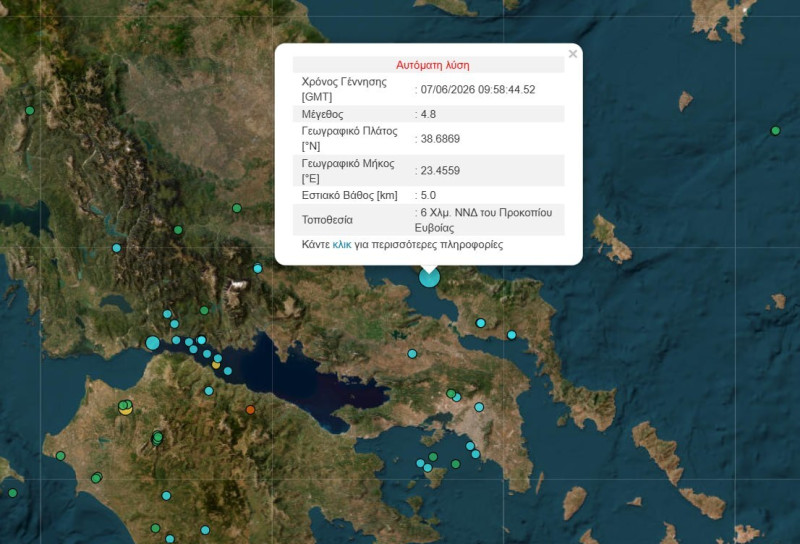Viewport: 800px width, 544px height.
Task: Click the origin time value 07/06/2026 09:58:44.52
Action: click(478, 90)
